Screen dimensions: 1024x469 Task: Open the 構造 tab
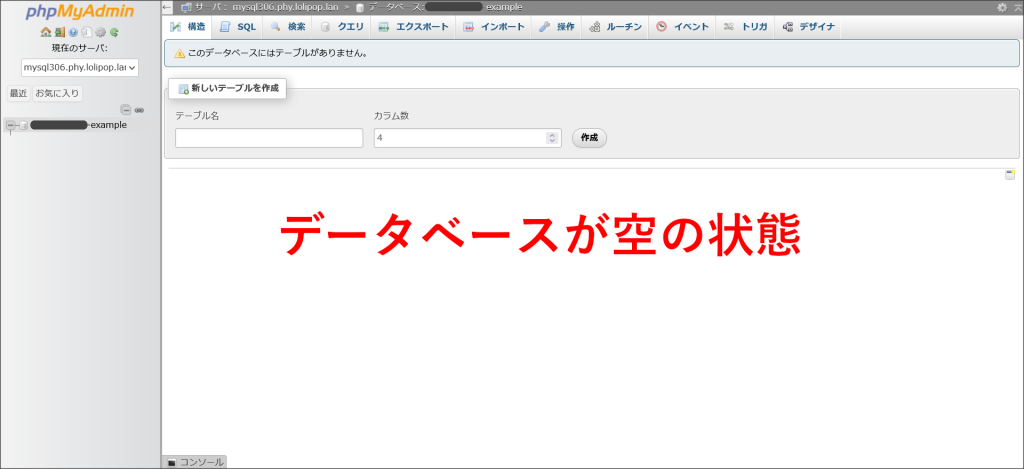188,27
